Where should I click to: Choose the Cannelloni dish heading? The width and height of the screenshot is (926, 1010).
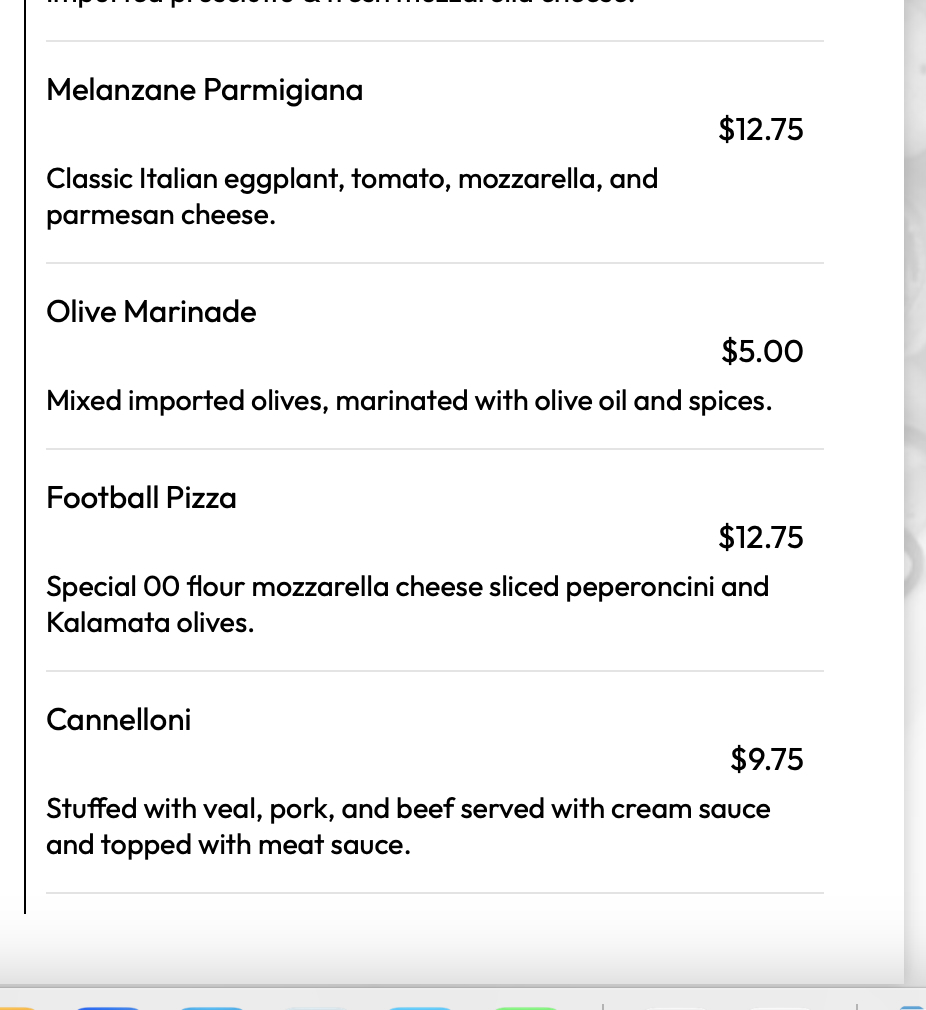pos(118,720)
